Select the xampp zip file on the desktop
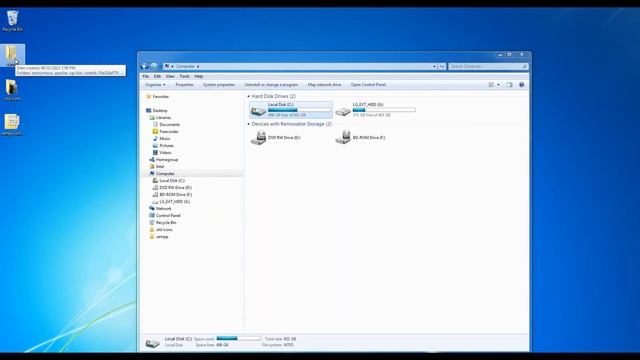Image resolution: width=640 pixels, height=360 pixels. click(x=12, y=124)
